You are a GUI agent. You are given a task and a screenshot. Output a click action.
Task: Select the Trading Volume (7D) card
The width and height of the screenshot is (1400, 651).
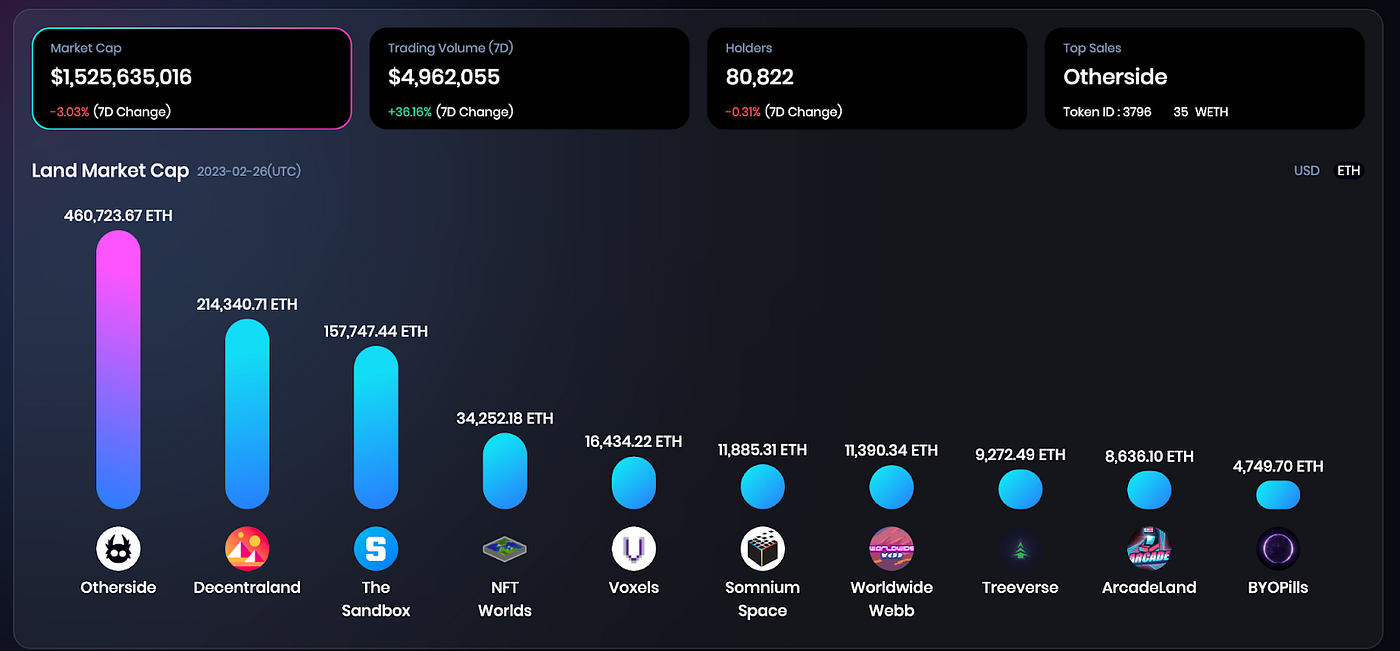pos(530,79)
